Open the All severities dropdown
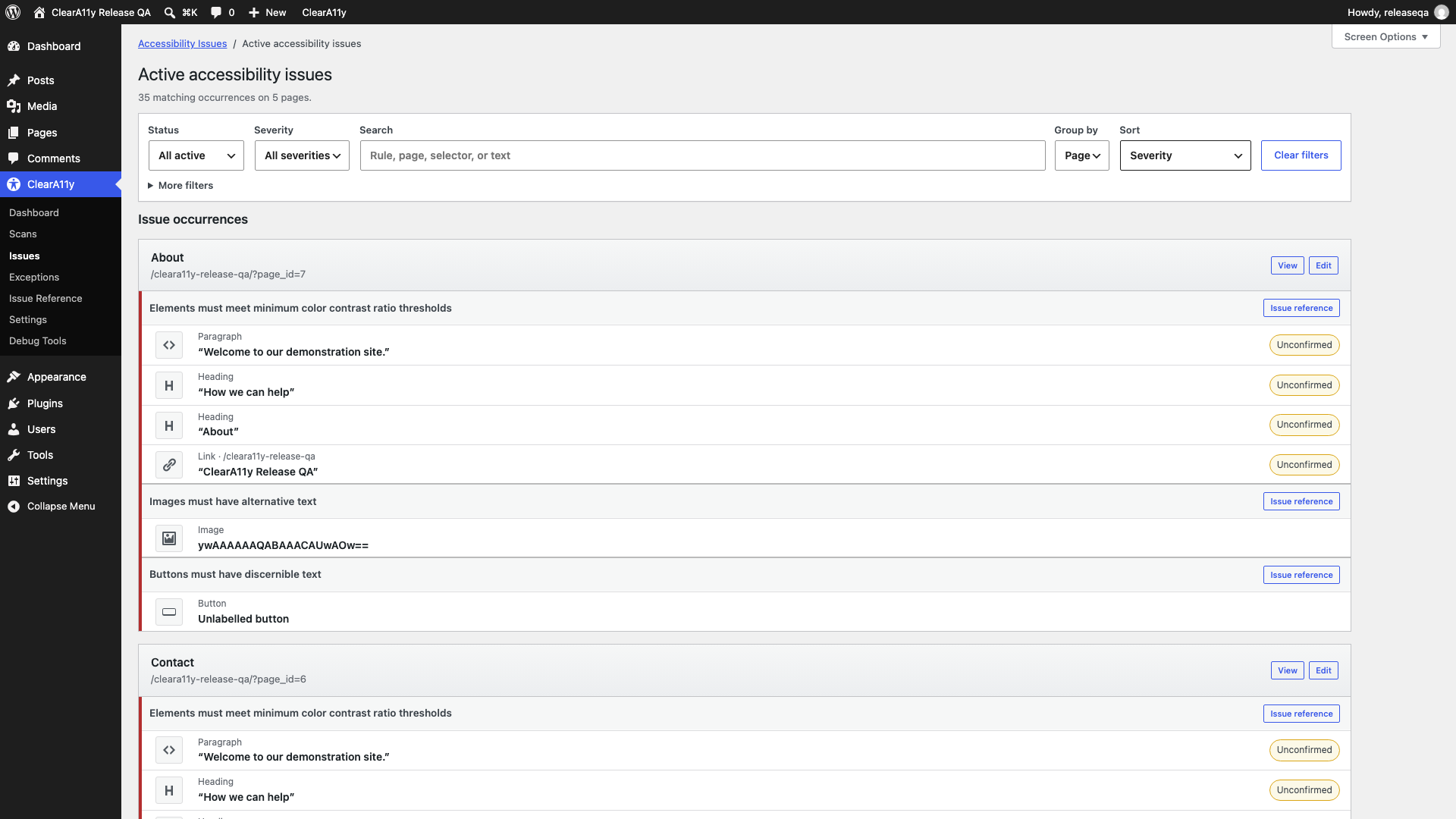Image resolution: width=1456 pixels, height=819 pixels. pyautogui.click(x=302, y=155)
